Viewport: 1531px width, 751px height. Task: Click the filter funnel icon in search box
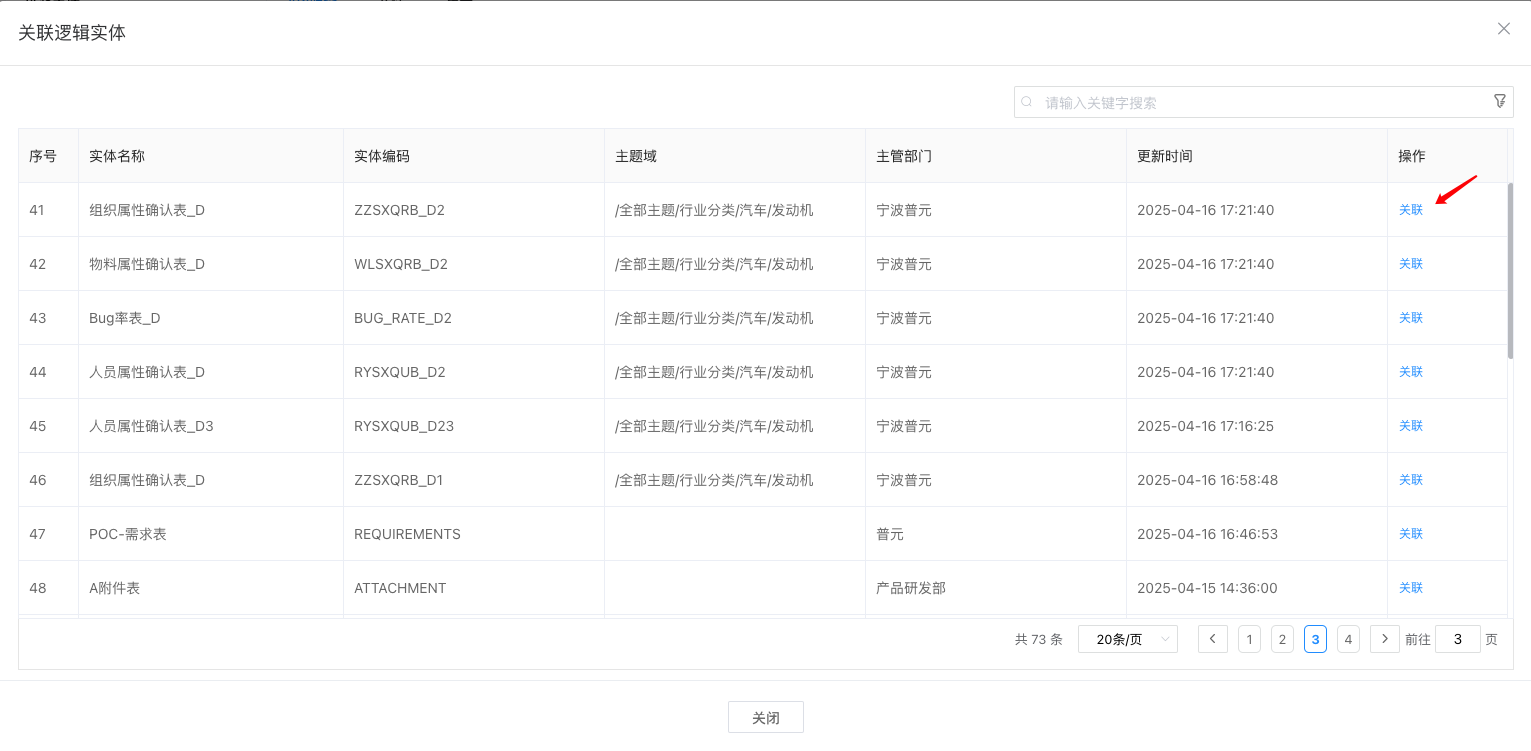pyautogui.click(x=1499, y=101)
